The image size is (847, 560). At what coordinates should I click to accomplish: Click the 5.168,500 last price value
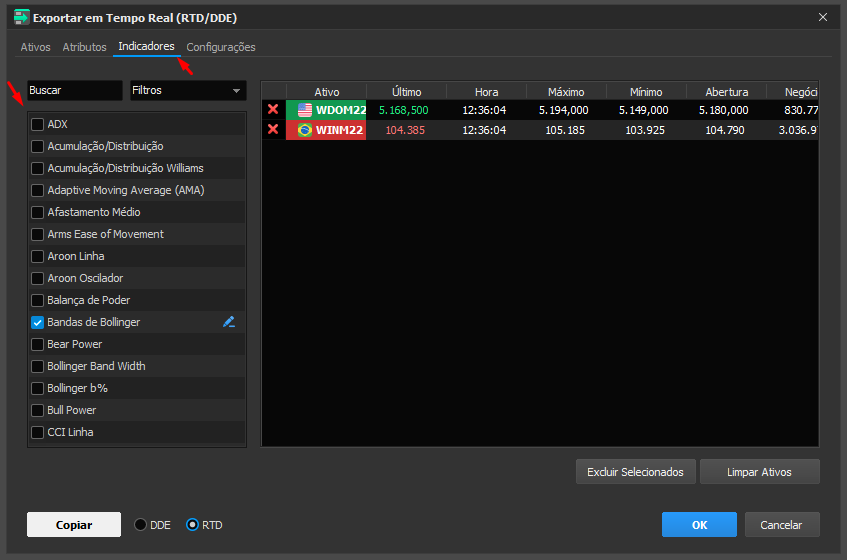coord(404,110)
